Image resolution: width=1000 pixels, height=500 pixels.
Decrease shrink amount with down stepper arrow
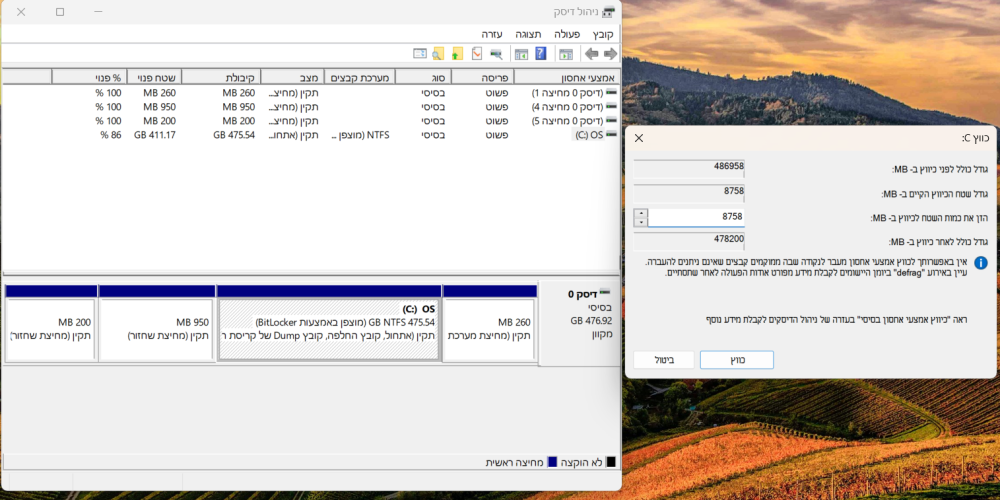(x=641, y=222)
